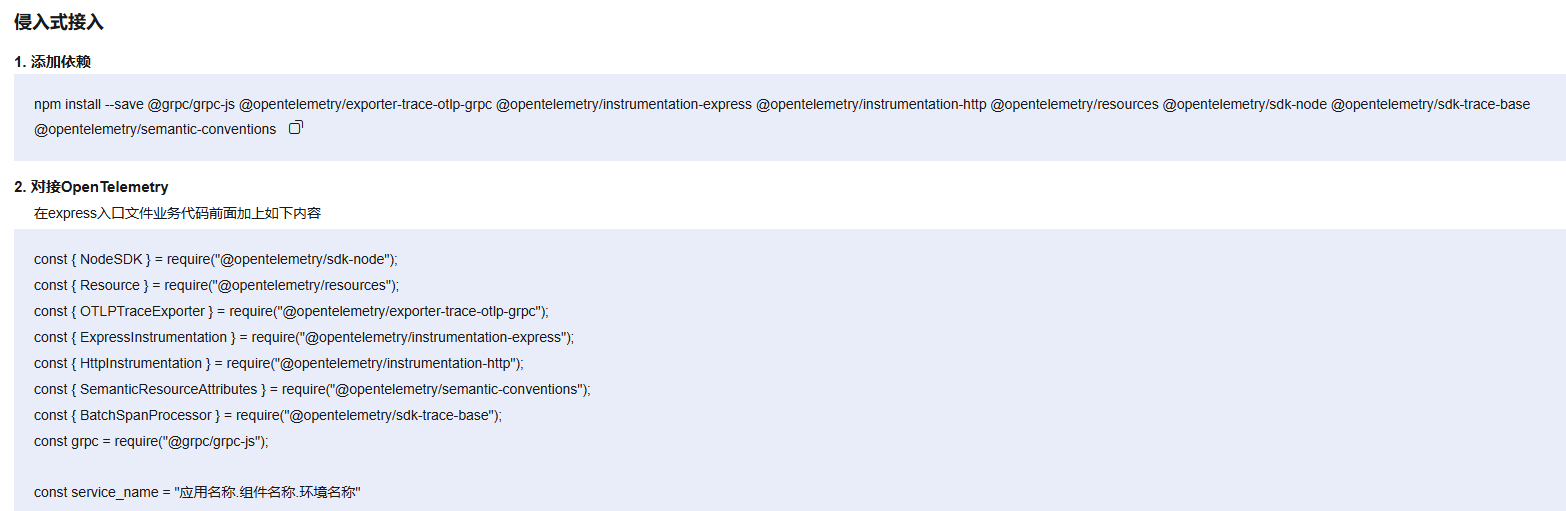Image resolution: width=1566 pixels, height=511 pixels.
Task: Place cursor on the NodeSDK require line
Action: click(216, 259)
